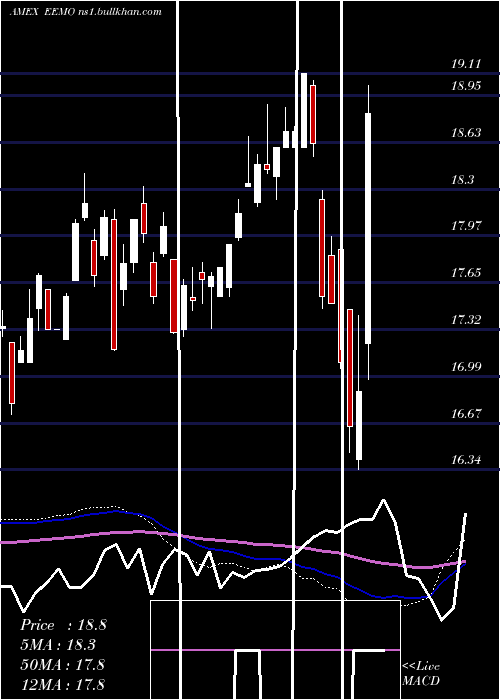Image resolution: width=500 pixels, height=700 pixels.
Task: Click the Price : 18.8 readout
Action: pos(63,625)
